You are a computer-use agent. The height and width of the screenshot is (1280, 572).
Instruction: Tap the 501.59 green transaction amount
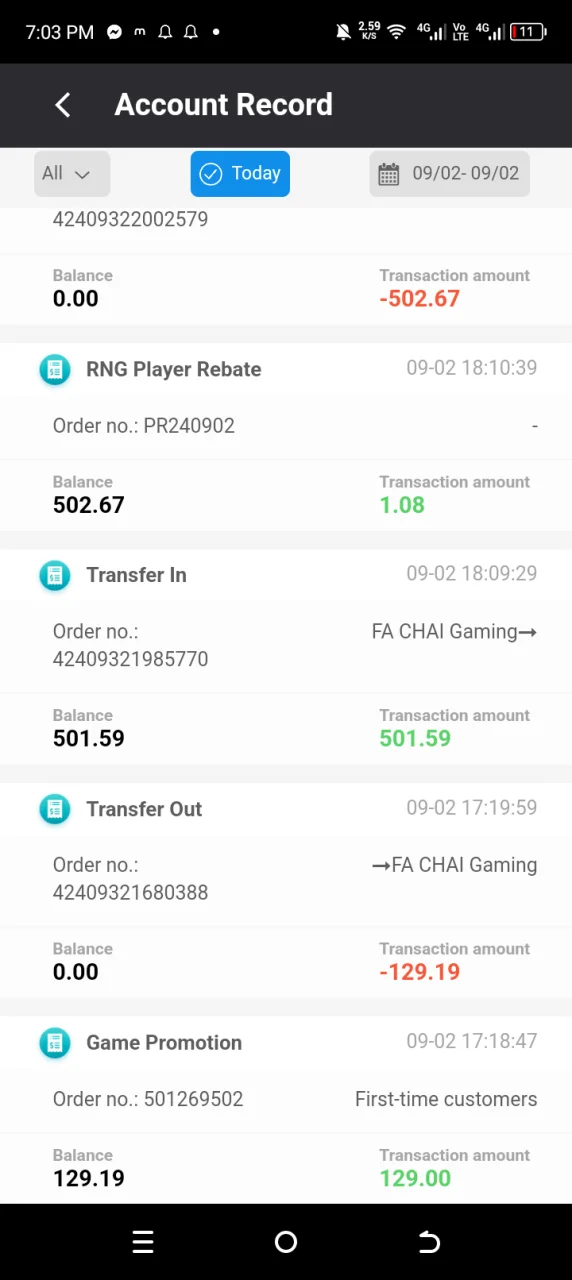(415, 738)
